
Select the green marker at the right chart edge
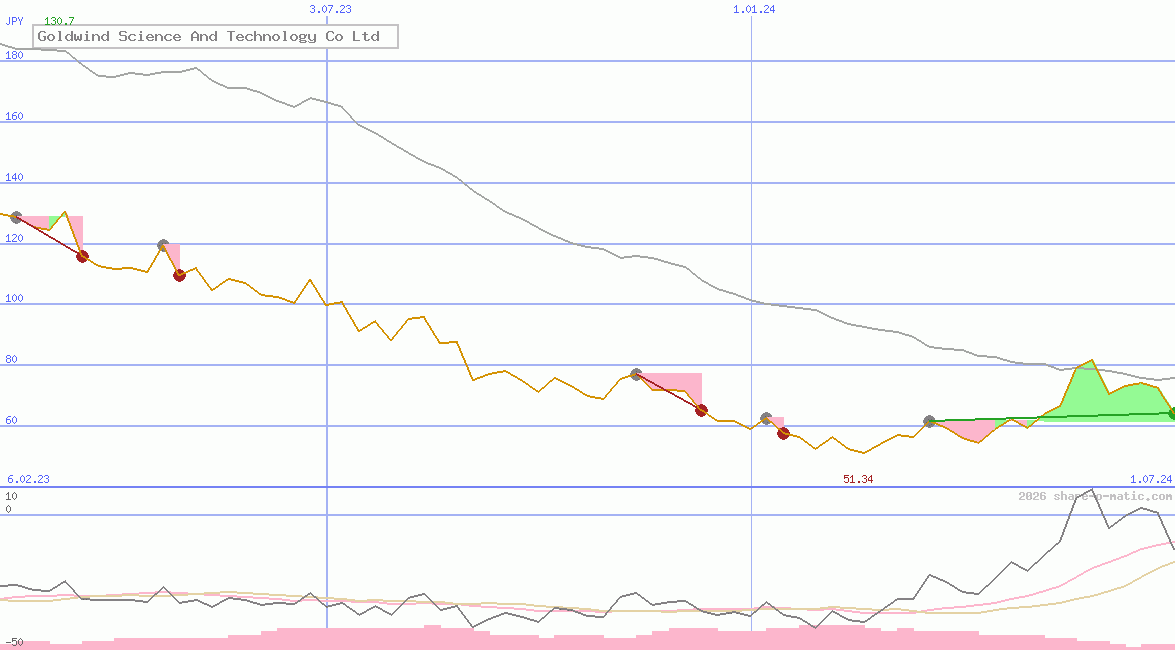click(1171, 413)
